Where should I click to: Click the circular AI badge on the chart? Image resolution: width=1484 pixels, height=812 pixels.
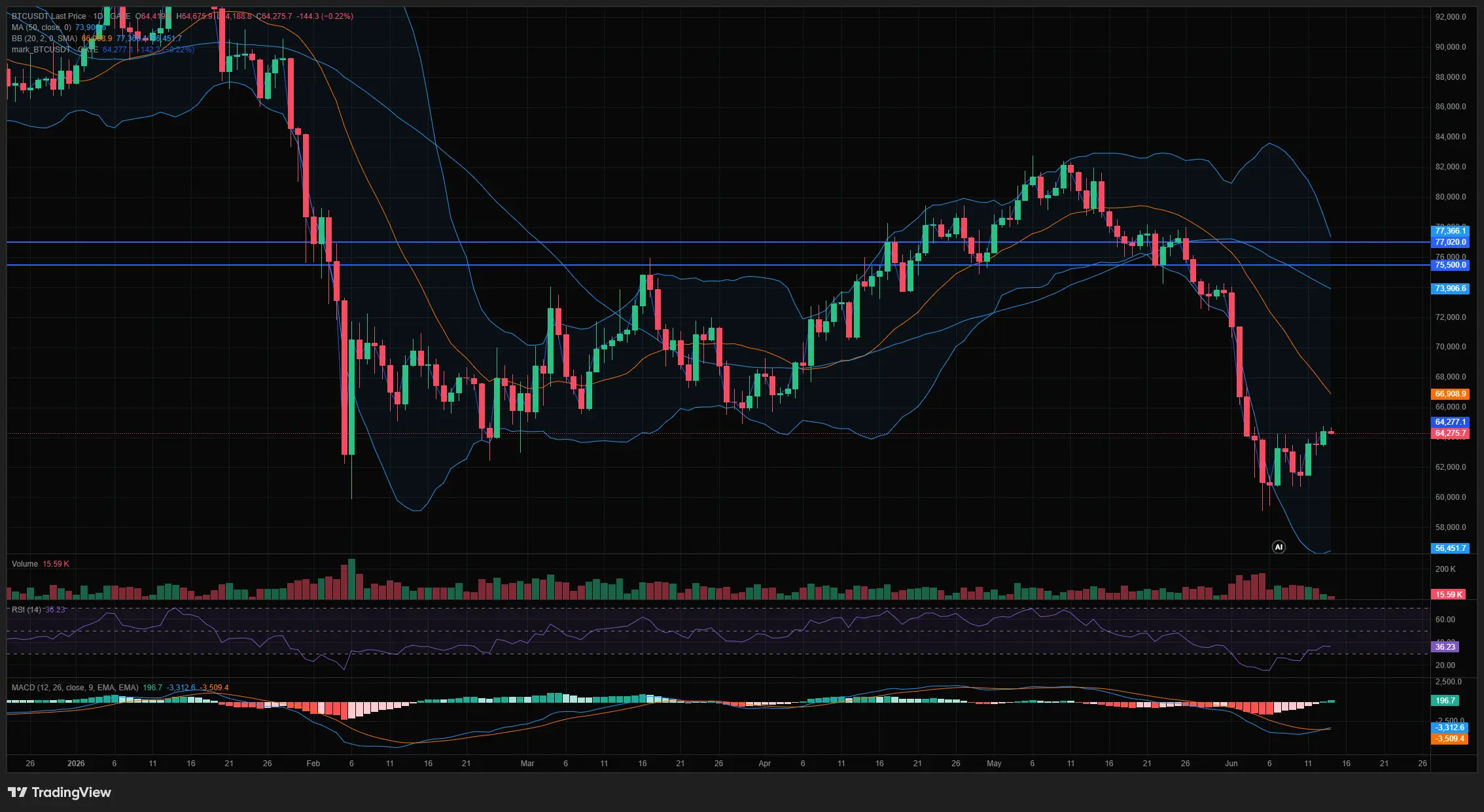pos(1279,547)
